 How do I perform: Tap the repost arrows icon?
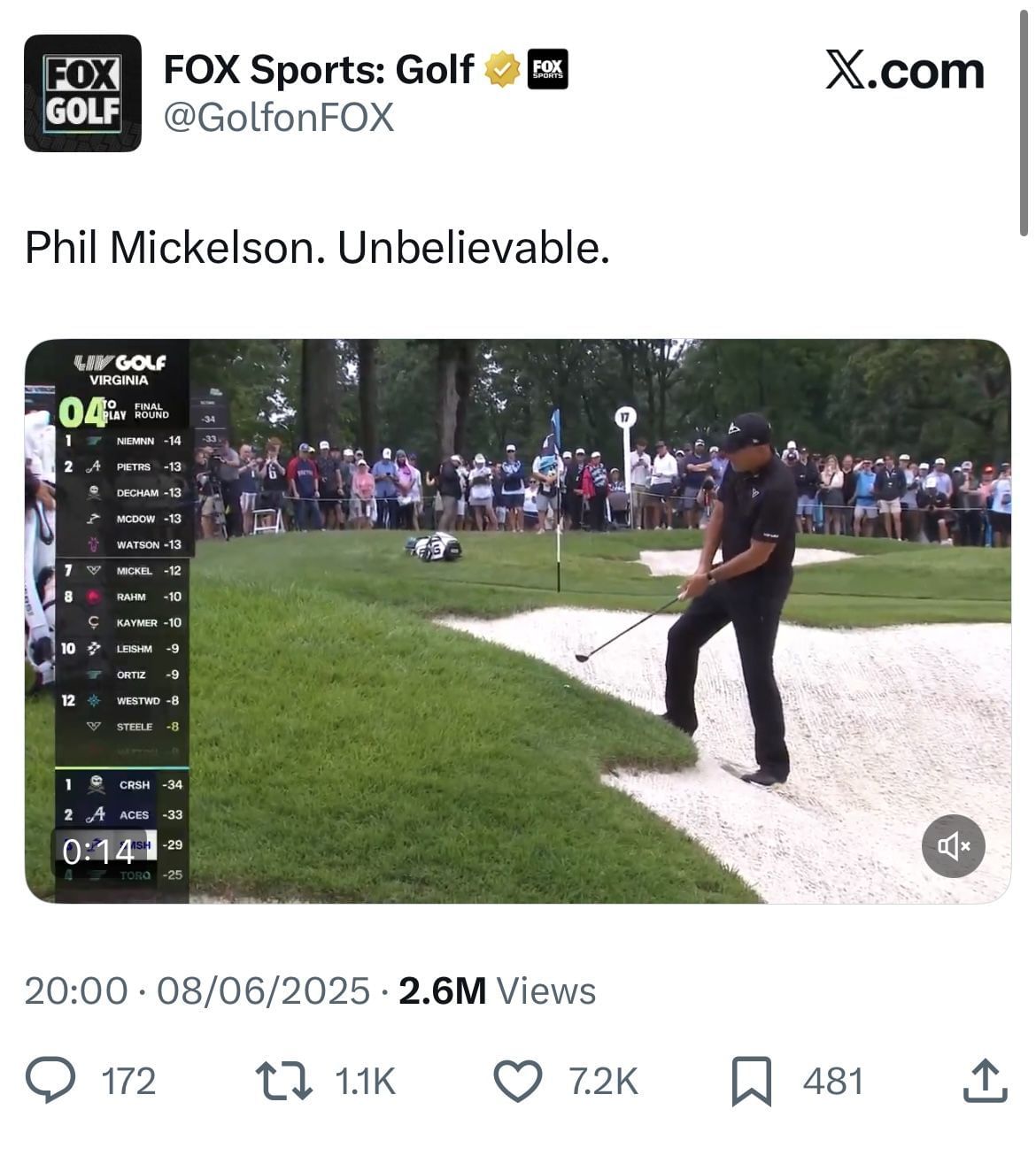(x=283, y=1081)
